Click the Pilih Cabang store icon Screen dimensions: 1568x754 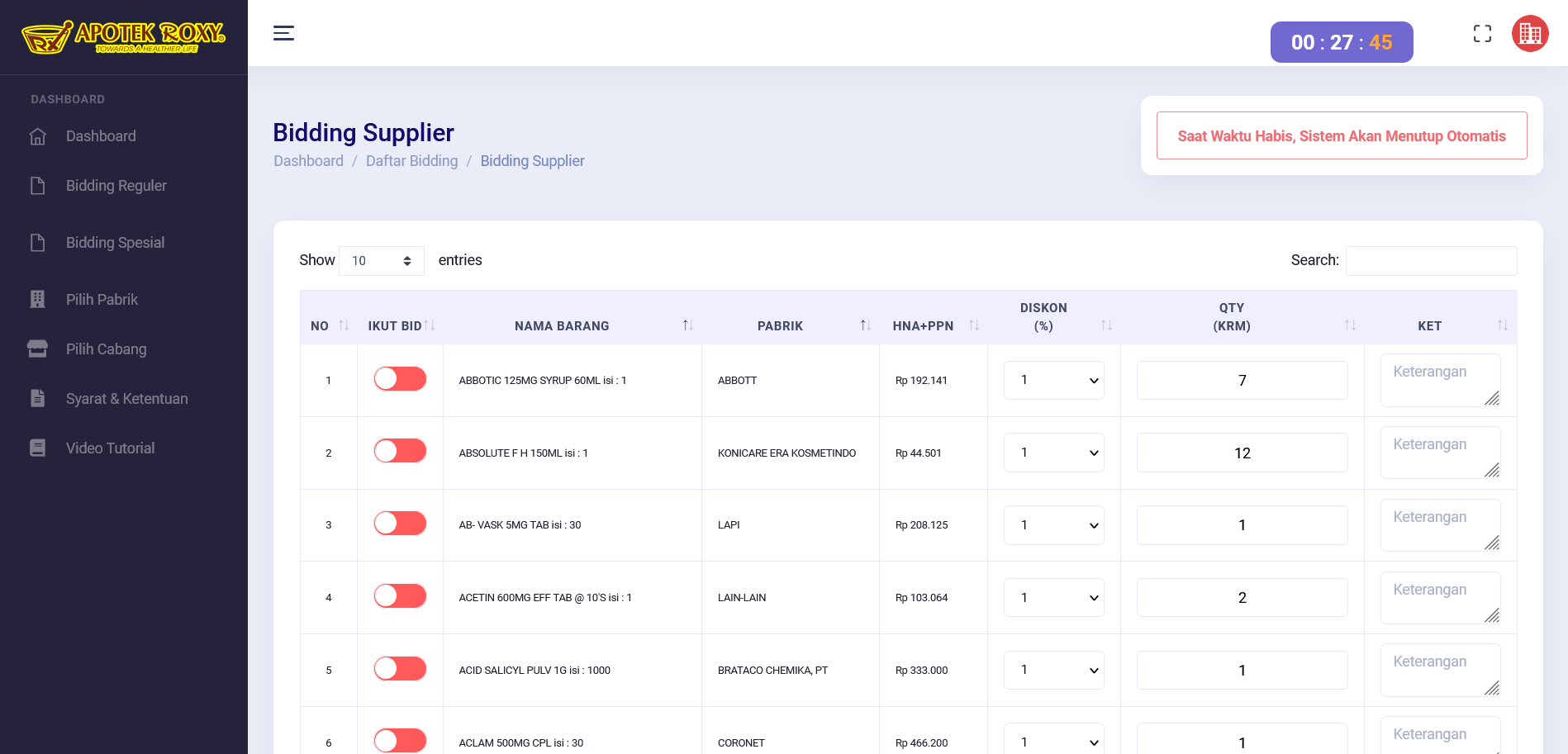click(38, 349)
